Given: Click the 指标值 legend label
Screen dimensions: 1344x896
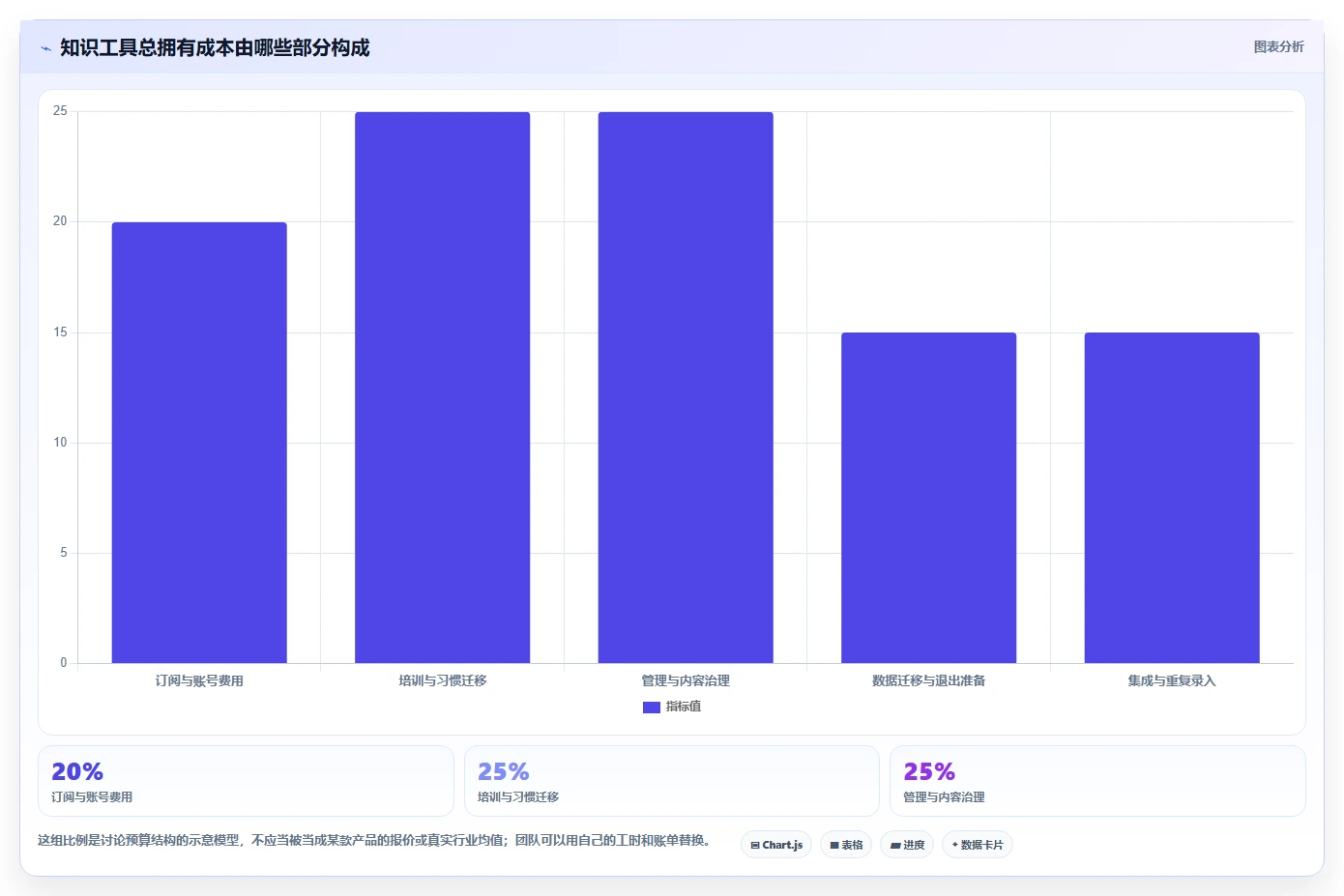Looking at the screenshot, I should [684, 707].
